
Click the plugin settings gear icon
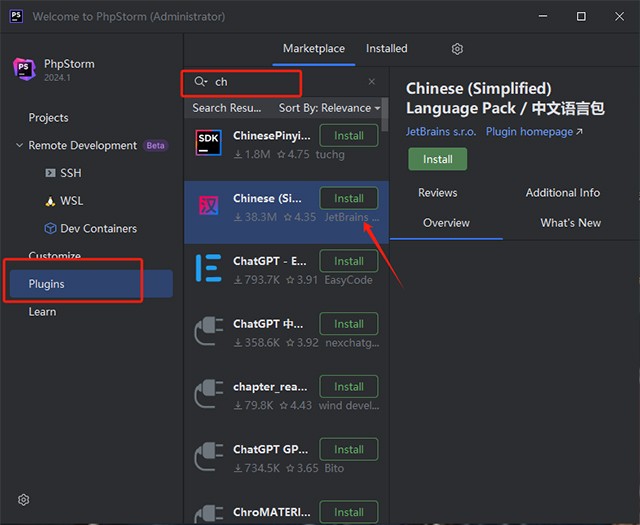(x=457, y=49)
